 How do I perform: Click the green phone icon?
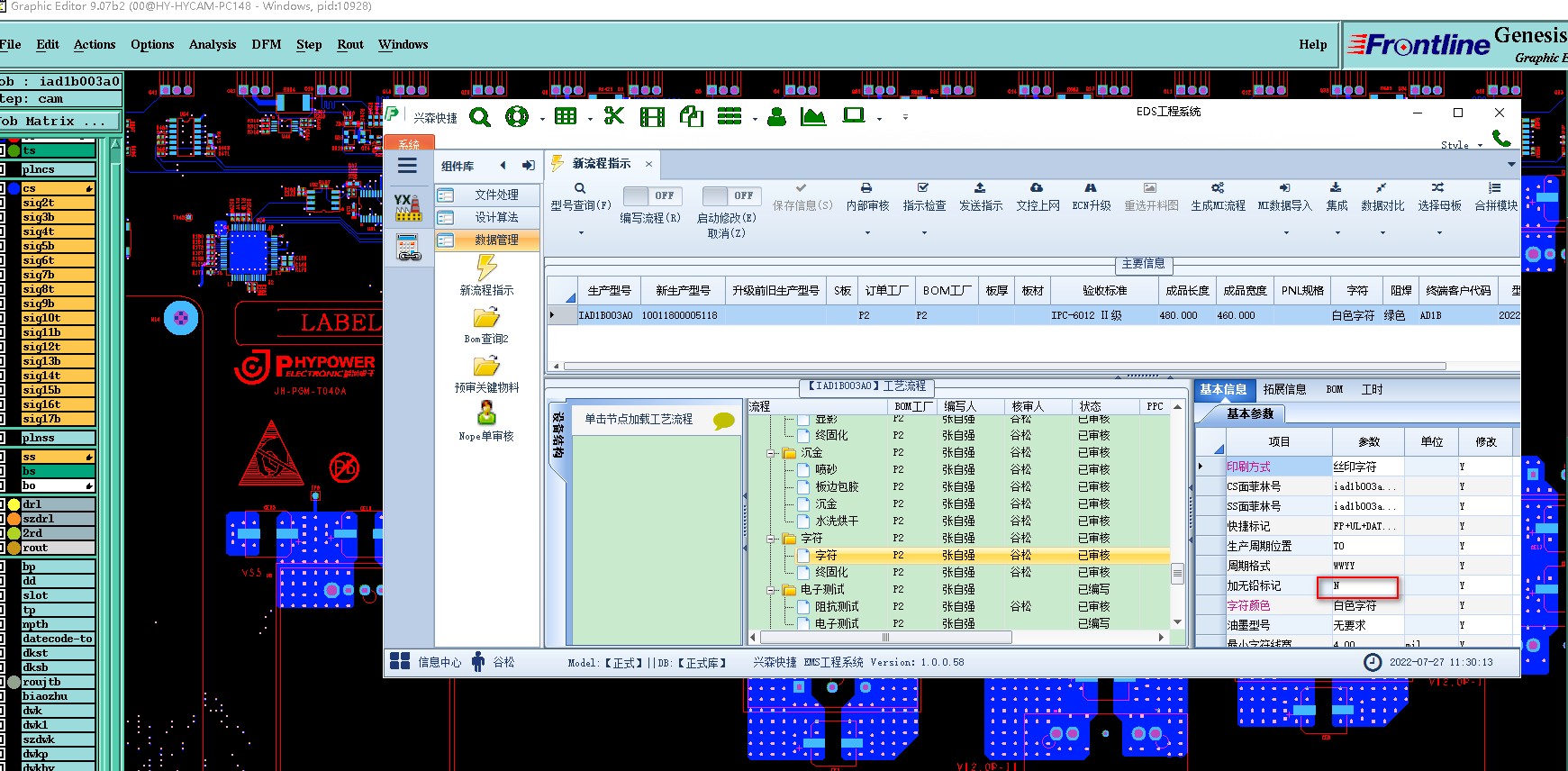(x=1501, y=138)
